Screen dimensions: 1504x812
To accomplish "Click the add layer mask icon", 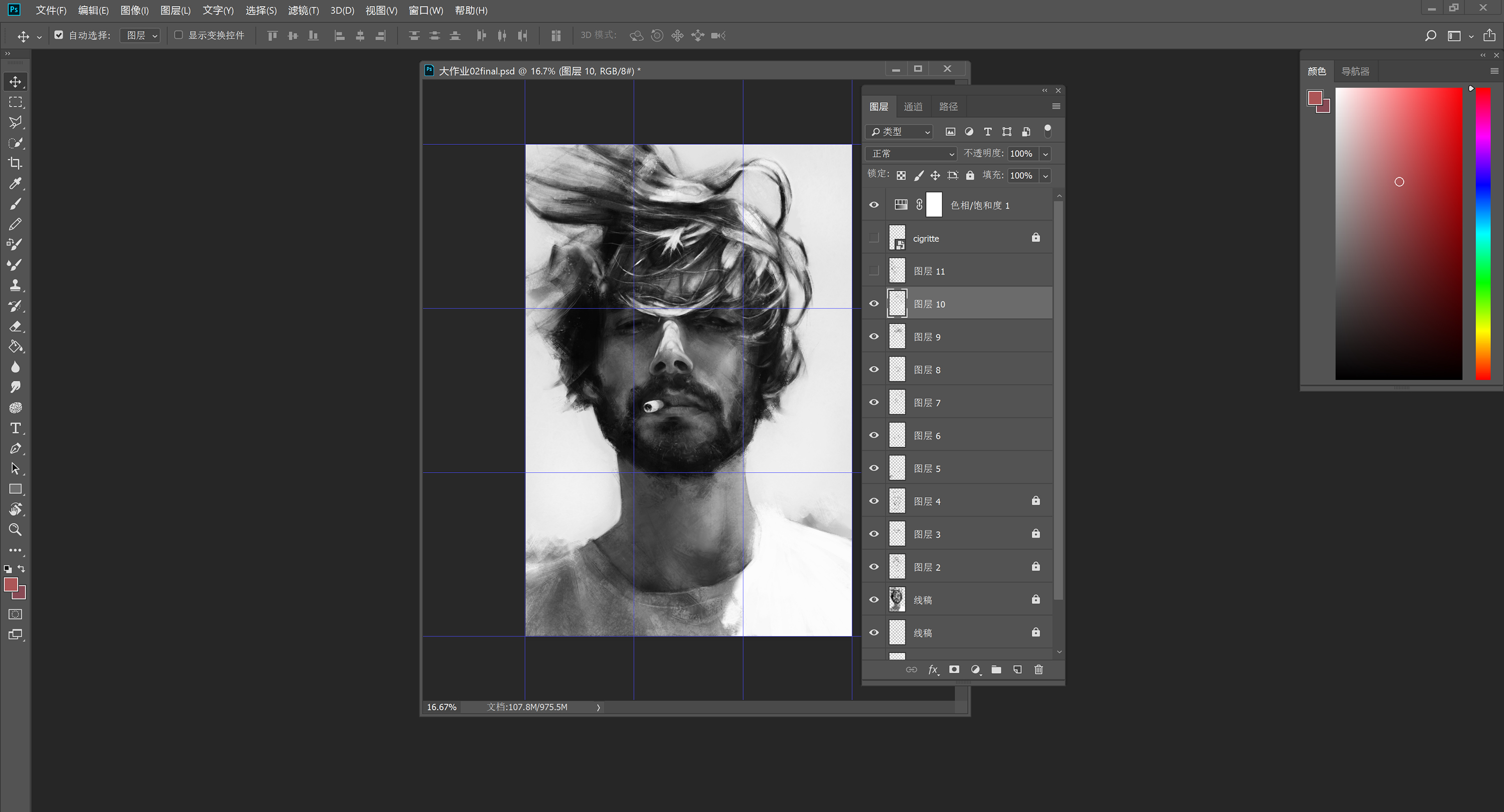I will [954, 670].
